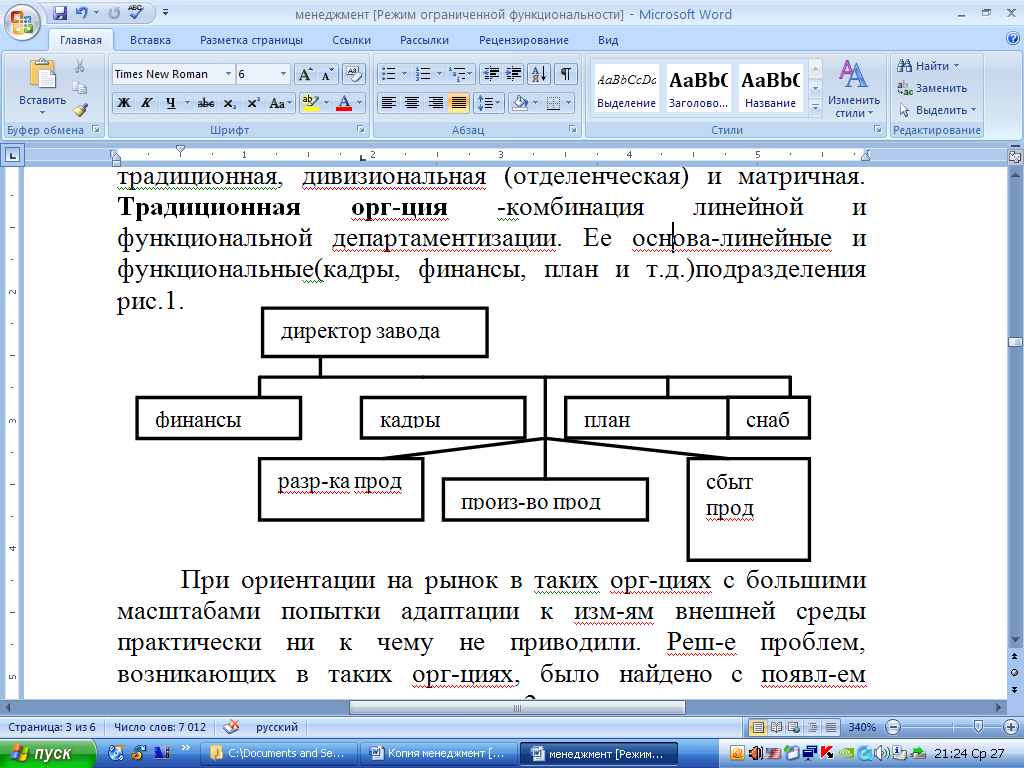Screen dimensions: 1024x768
Task: Undo the last action
Action: (x=81, y=13)
